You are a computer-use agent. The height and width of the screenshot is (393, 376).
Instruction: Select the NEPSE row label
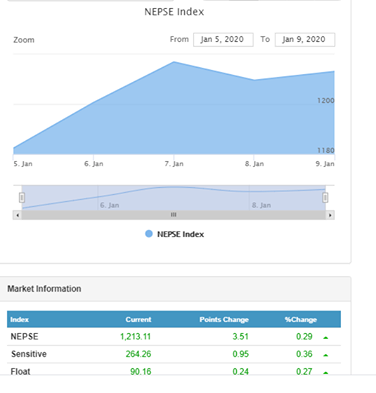24,337
